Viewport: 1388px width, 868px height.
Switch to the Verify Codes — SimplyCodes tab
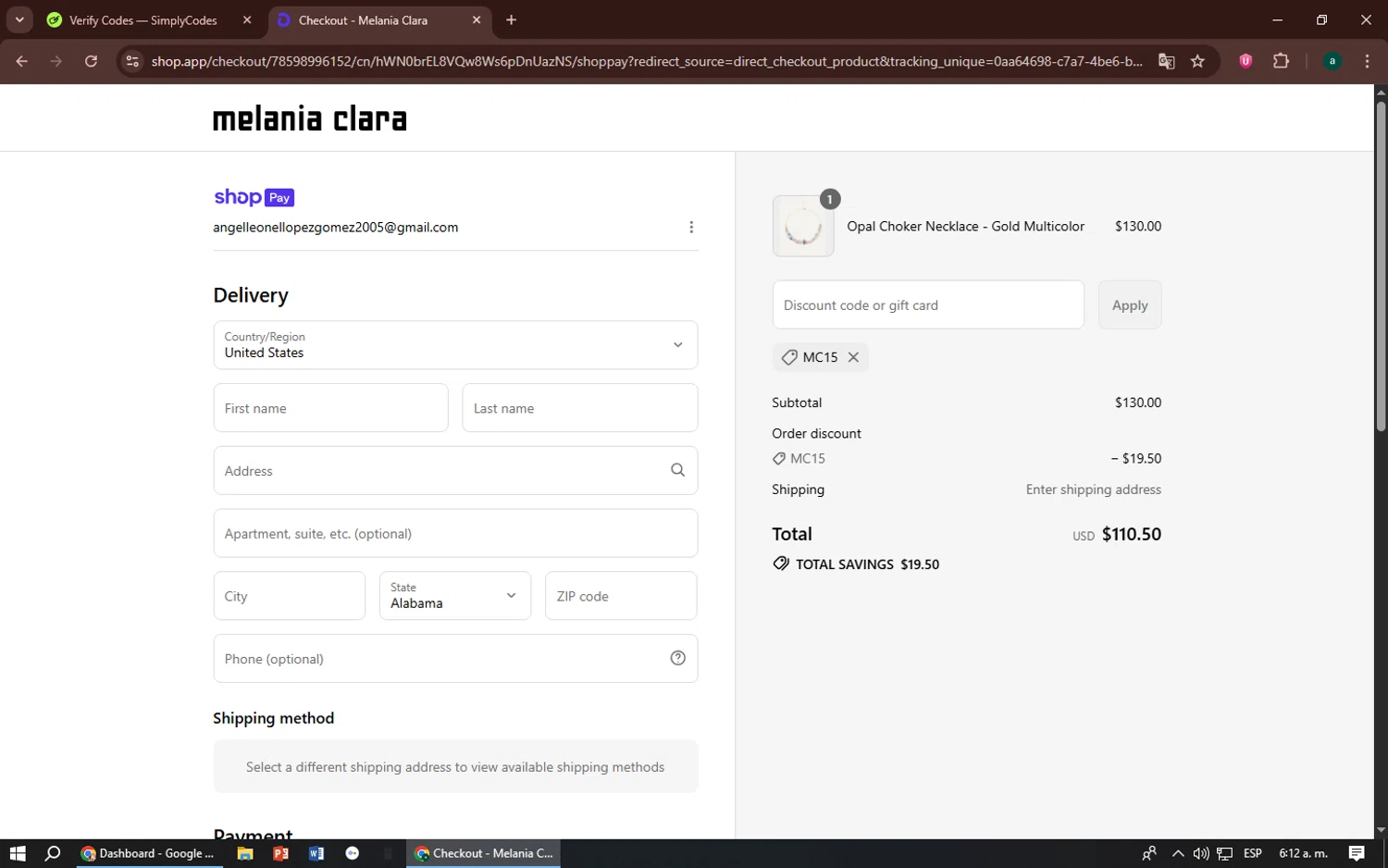click(x=143, y=20)
